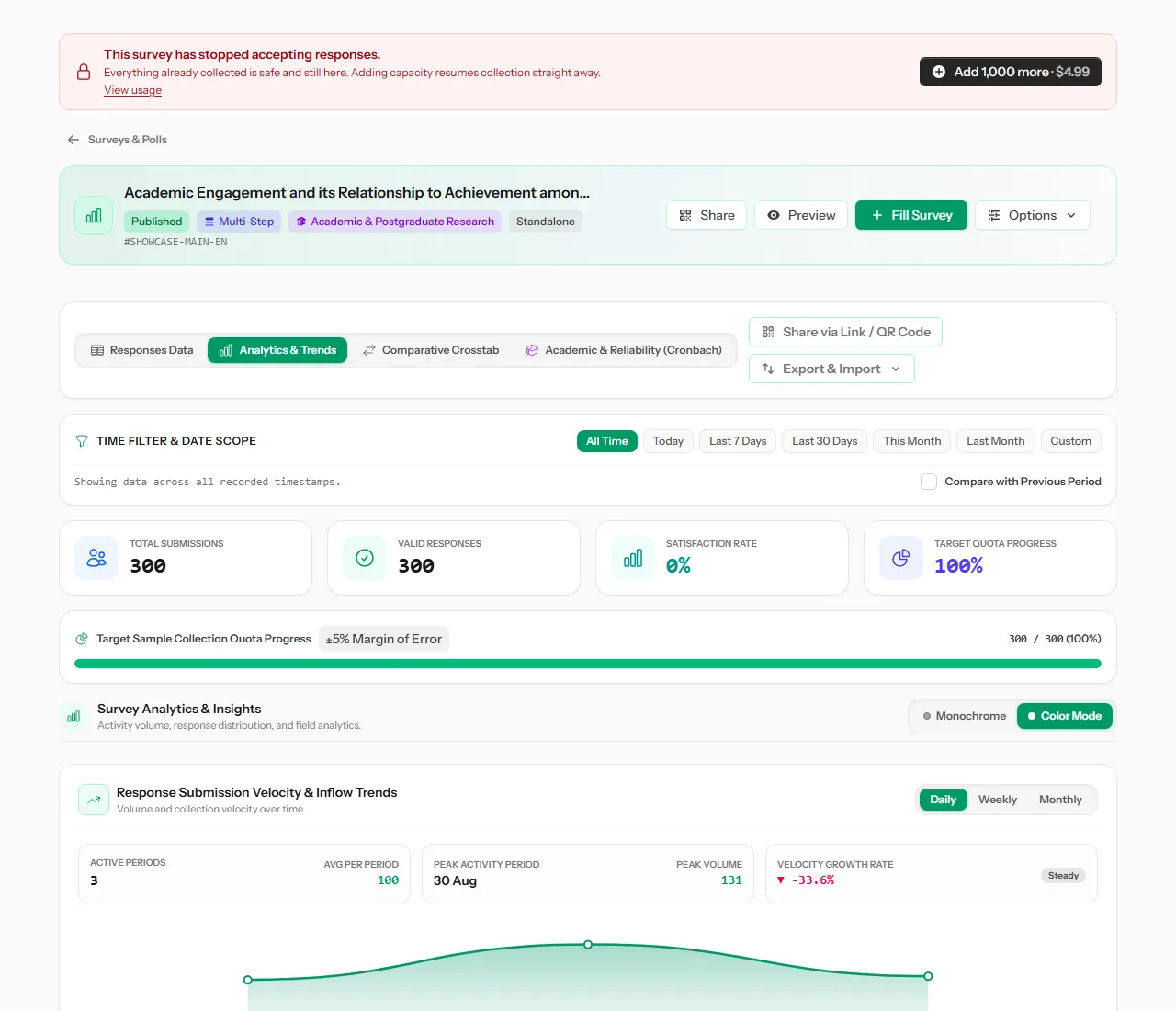Filter by Today
This screenshot has width=1176, height=1011.
(668, 441)
